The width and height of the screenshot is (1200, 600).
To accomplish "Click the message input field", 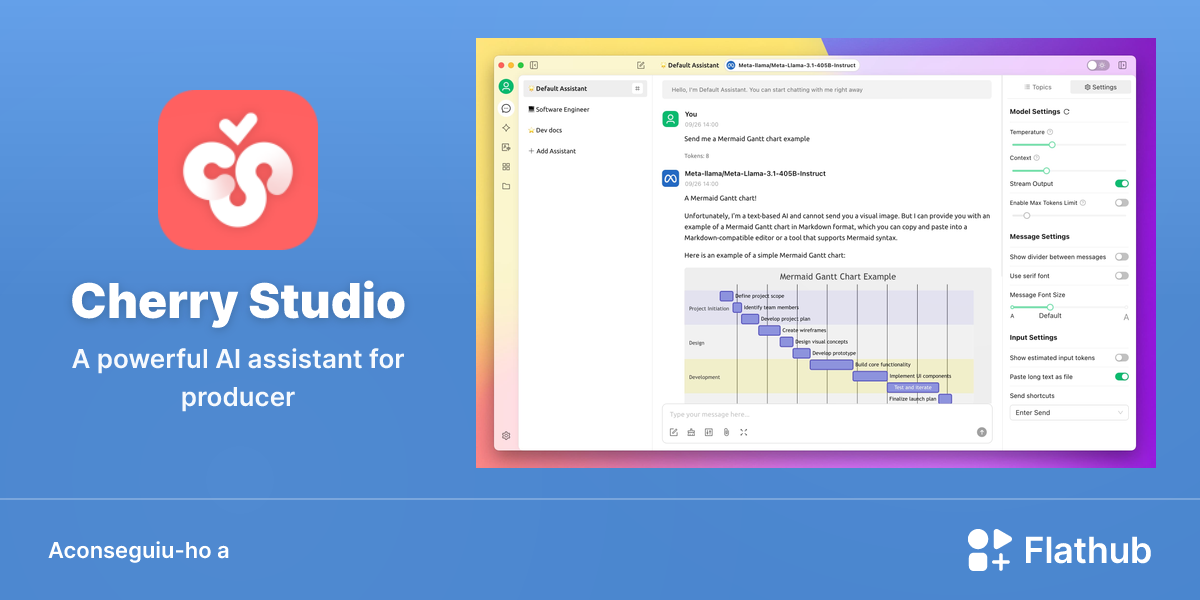I will 827,414.
